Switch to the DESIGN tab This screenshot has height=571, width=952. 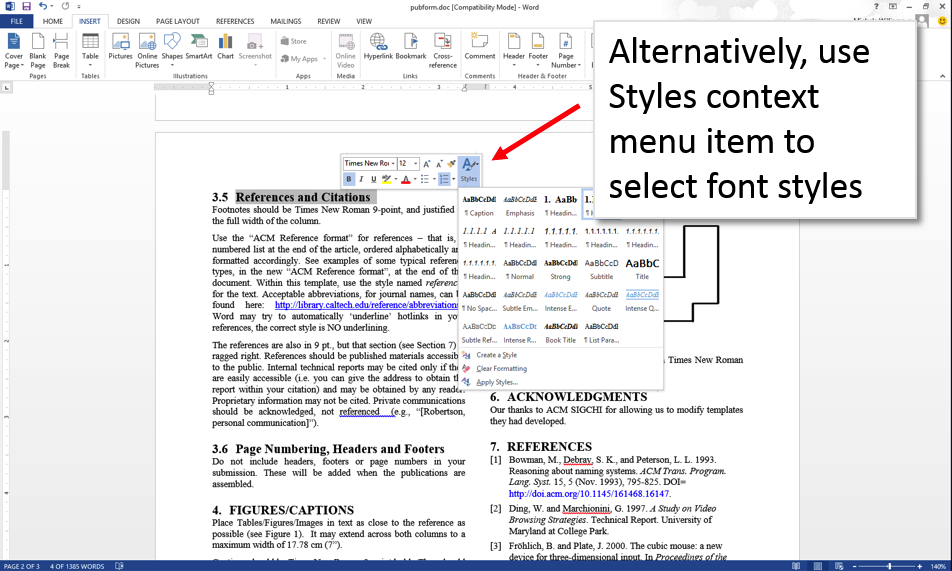[128, 21]
